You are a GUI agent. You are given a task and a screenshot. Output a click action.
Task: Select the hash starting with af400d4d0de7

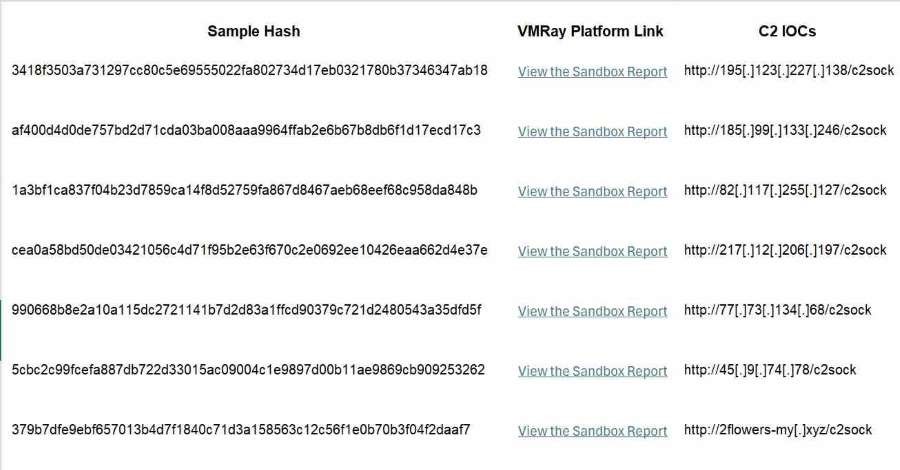pos(246,130)
